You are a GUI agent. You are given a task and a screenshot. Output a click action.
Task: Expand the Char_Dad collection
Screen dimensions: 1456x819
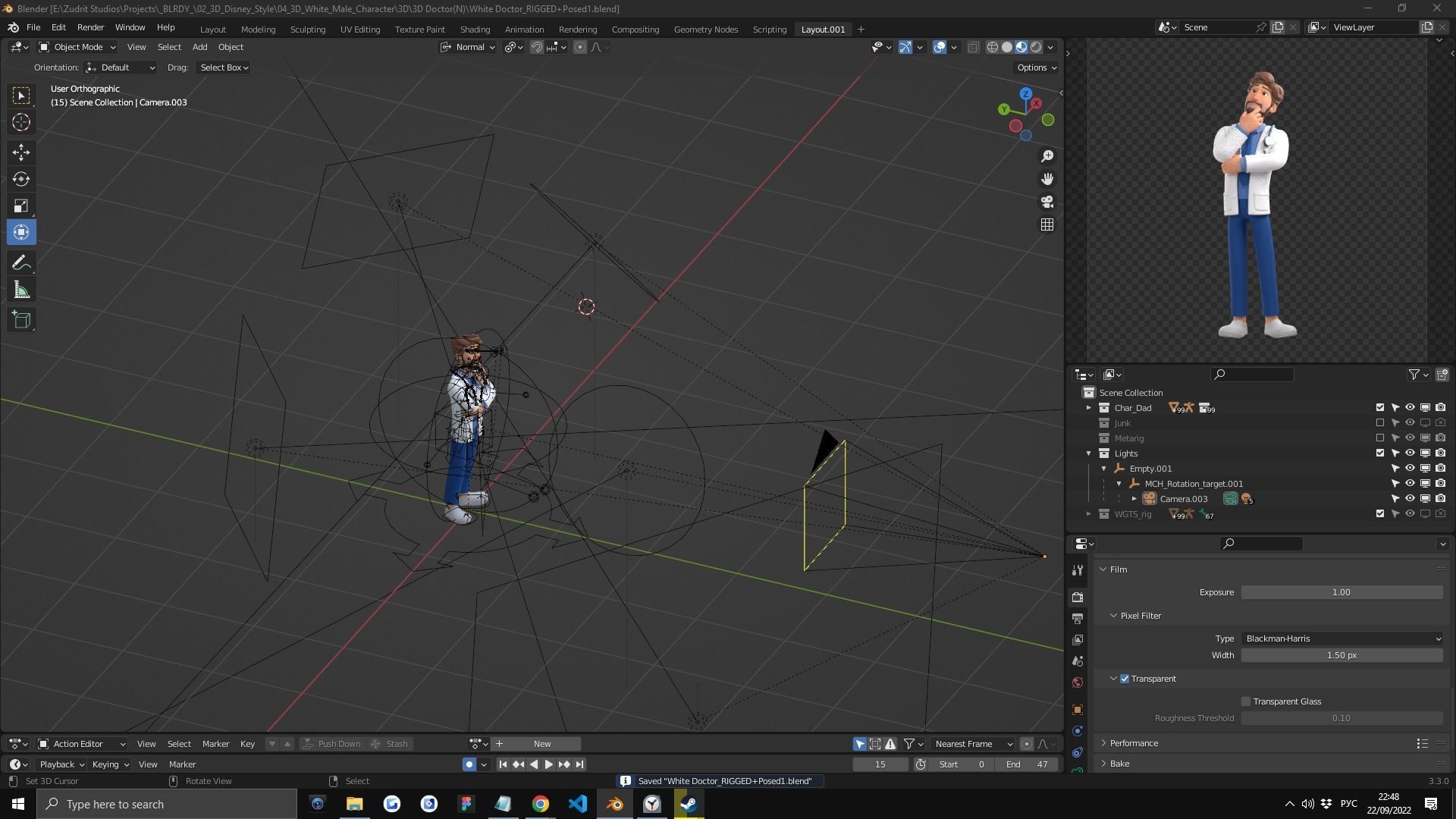tap(1089, 408)
